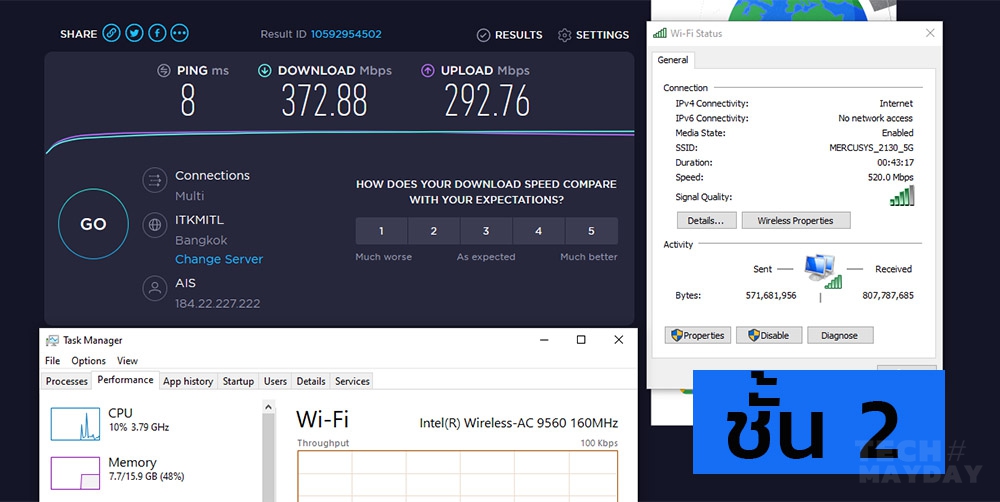The image size is (1000, 502).
Task: Rate download speed as 1 Much worse
Action: click(381, 231)
